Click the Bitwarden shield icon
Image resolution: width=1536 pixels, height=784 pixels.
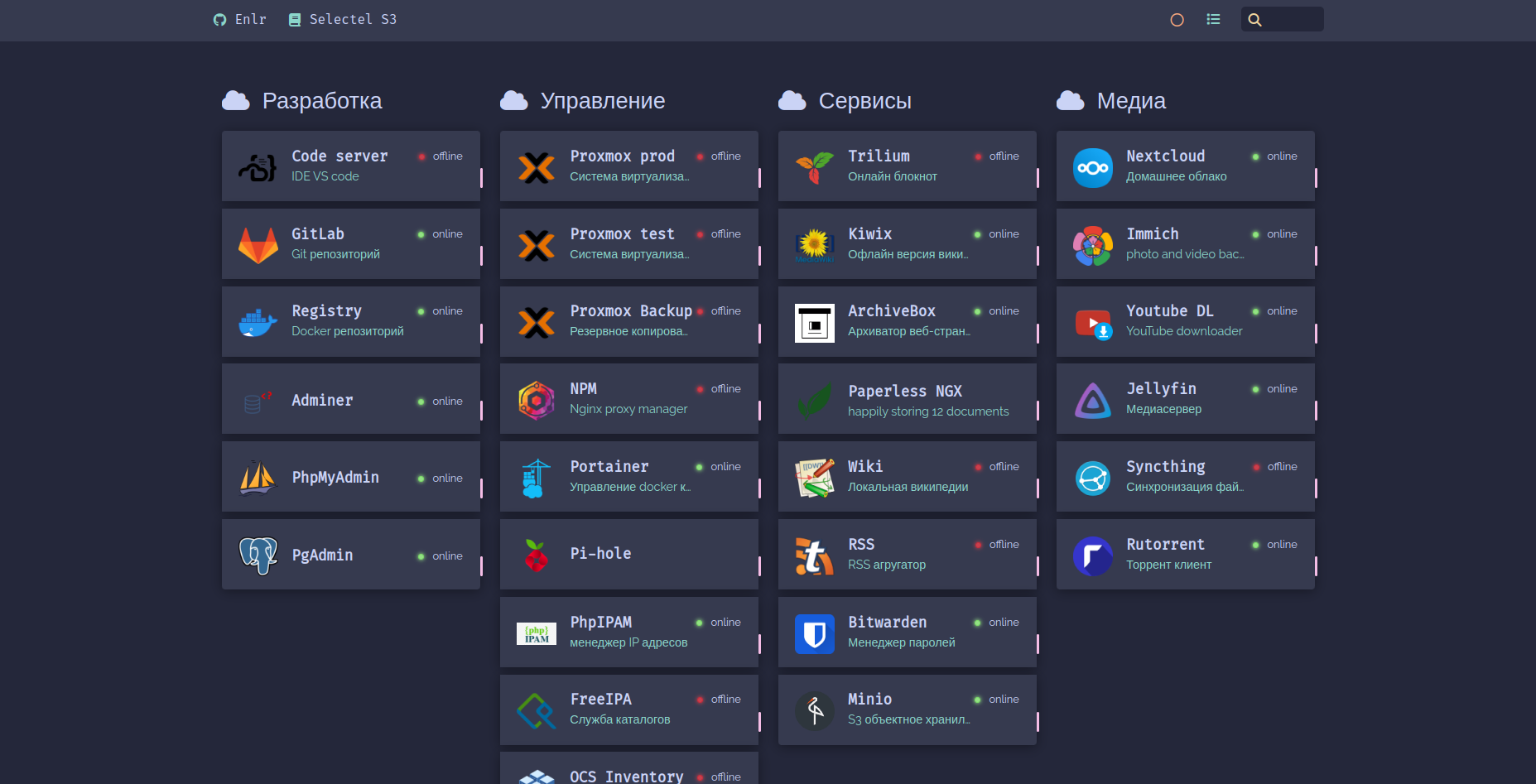(815, 633)
